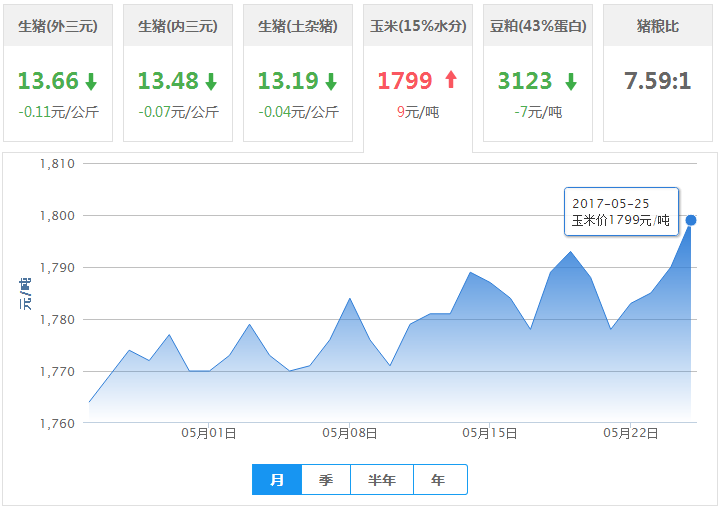Click the -0.04元/公斤 change text

(x=298, y=112)
